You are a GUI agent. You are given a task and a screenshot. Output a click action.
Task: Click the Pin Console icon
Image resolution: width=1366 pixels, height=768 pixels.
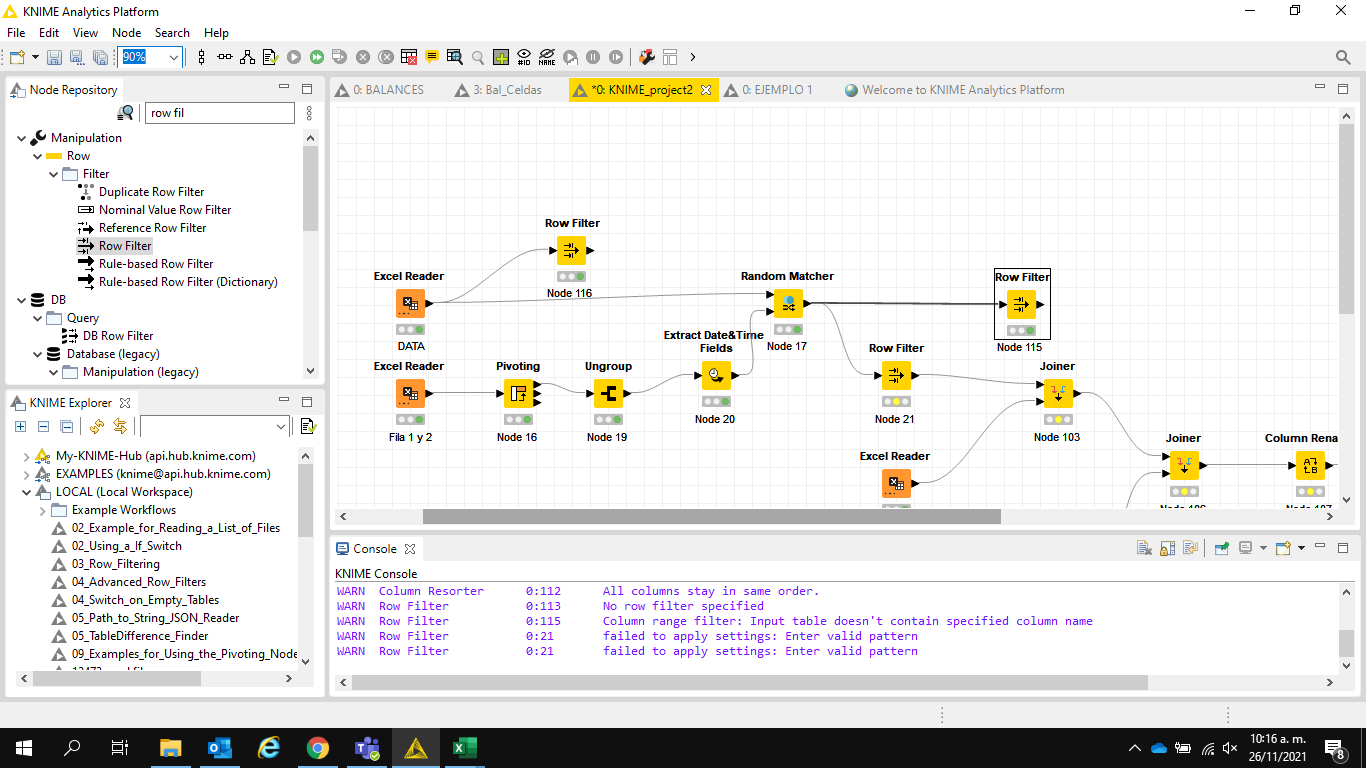point(1222,548)
